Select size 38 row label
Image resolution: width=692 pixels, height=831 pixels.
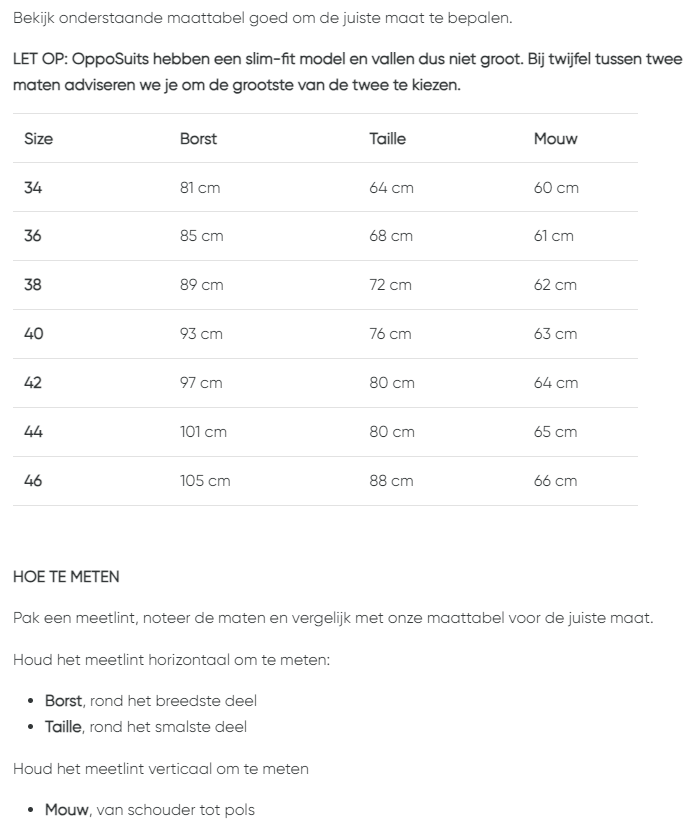[x=34, y=285]
